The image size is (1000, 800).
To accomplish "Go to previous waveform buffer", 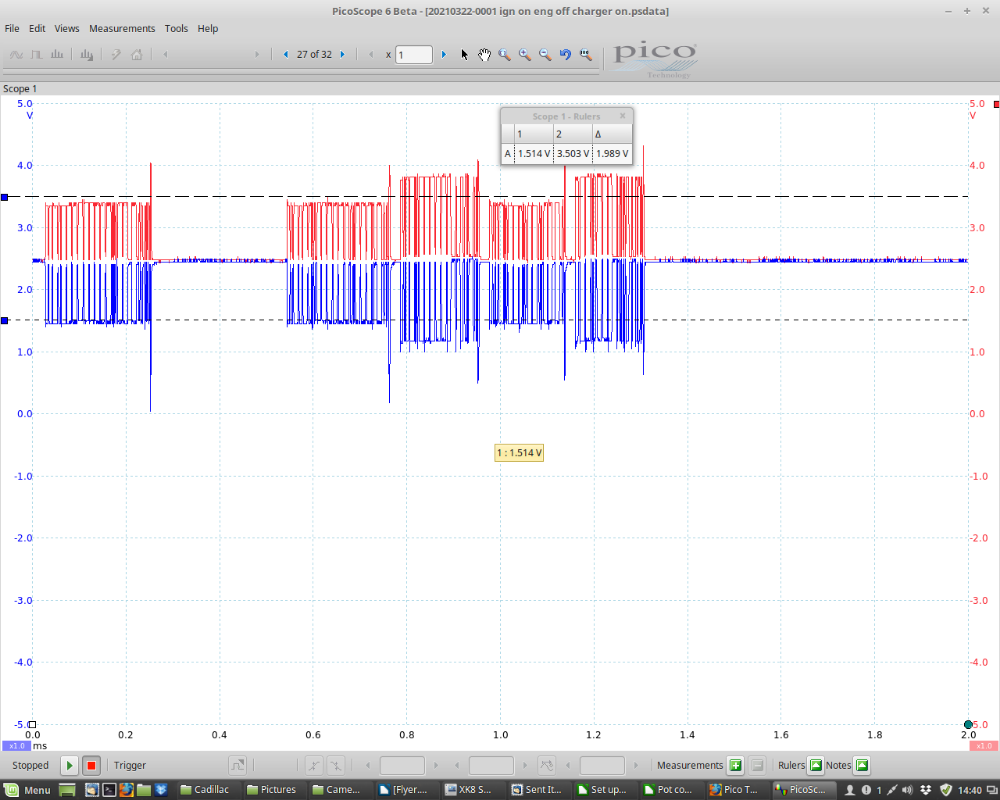I will click(x=286, y=55).
